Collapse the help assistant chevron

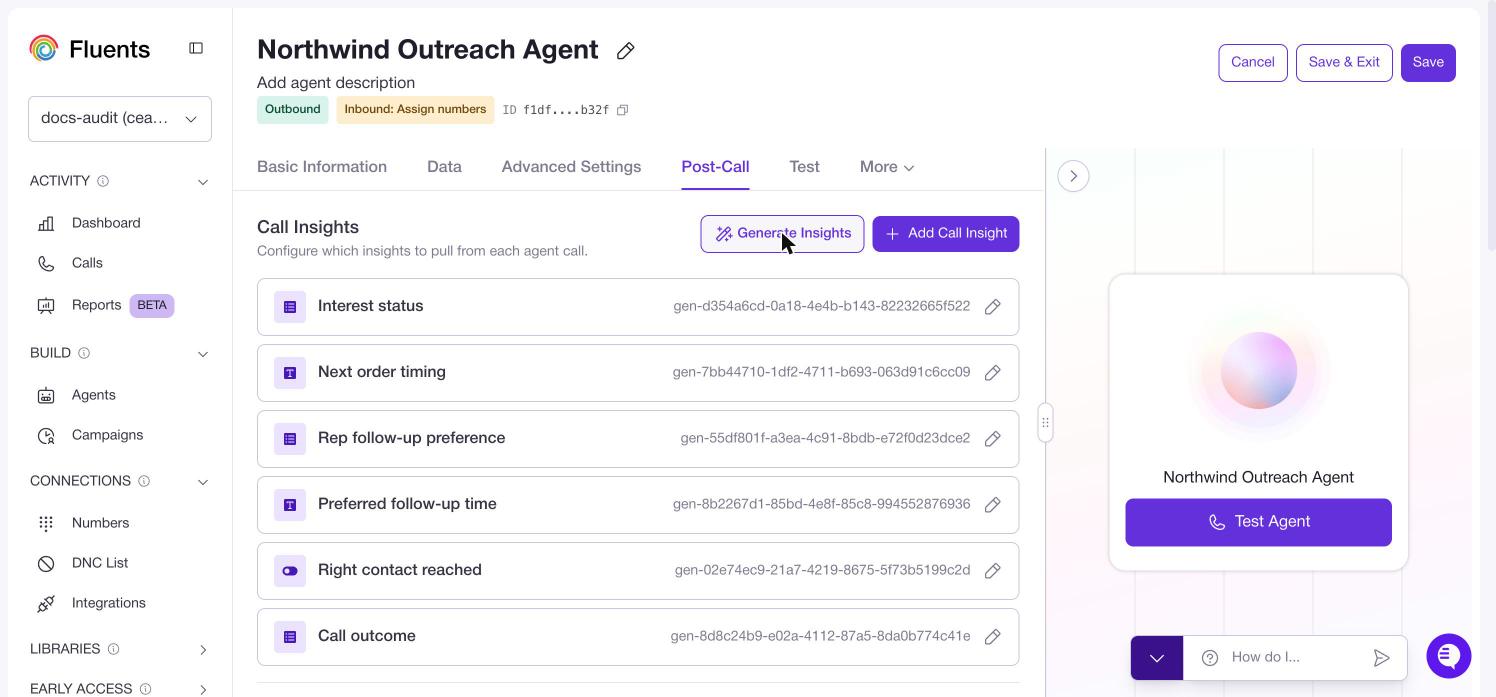coord(1157,658)
